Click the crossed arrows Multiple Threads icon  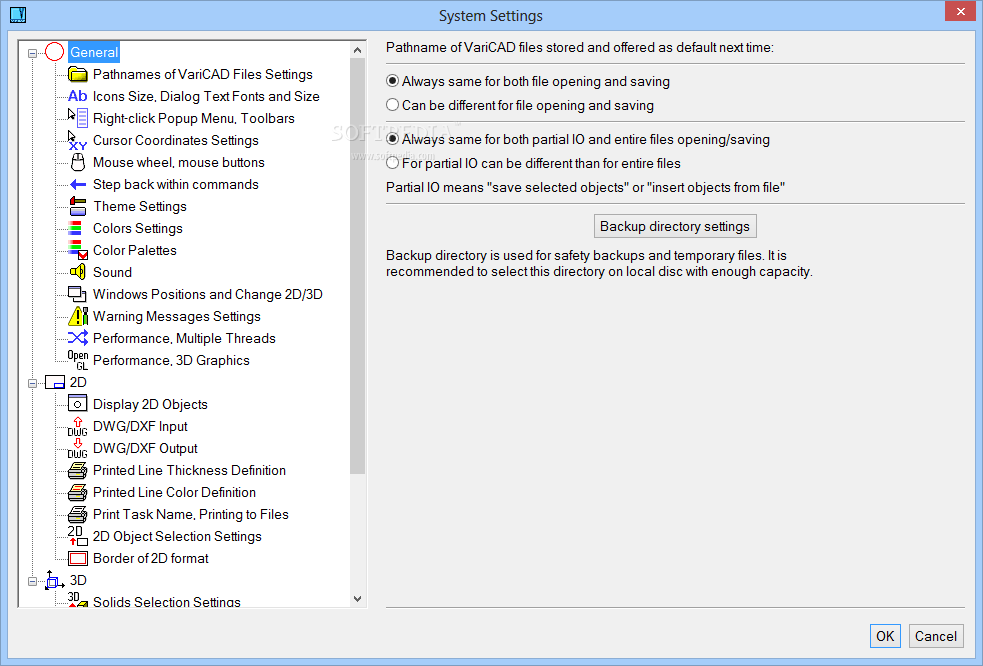pyautogui.click(x=78, y=338)
